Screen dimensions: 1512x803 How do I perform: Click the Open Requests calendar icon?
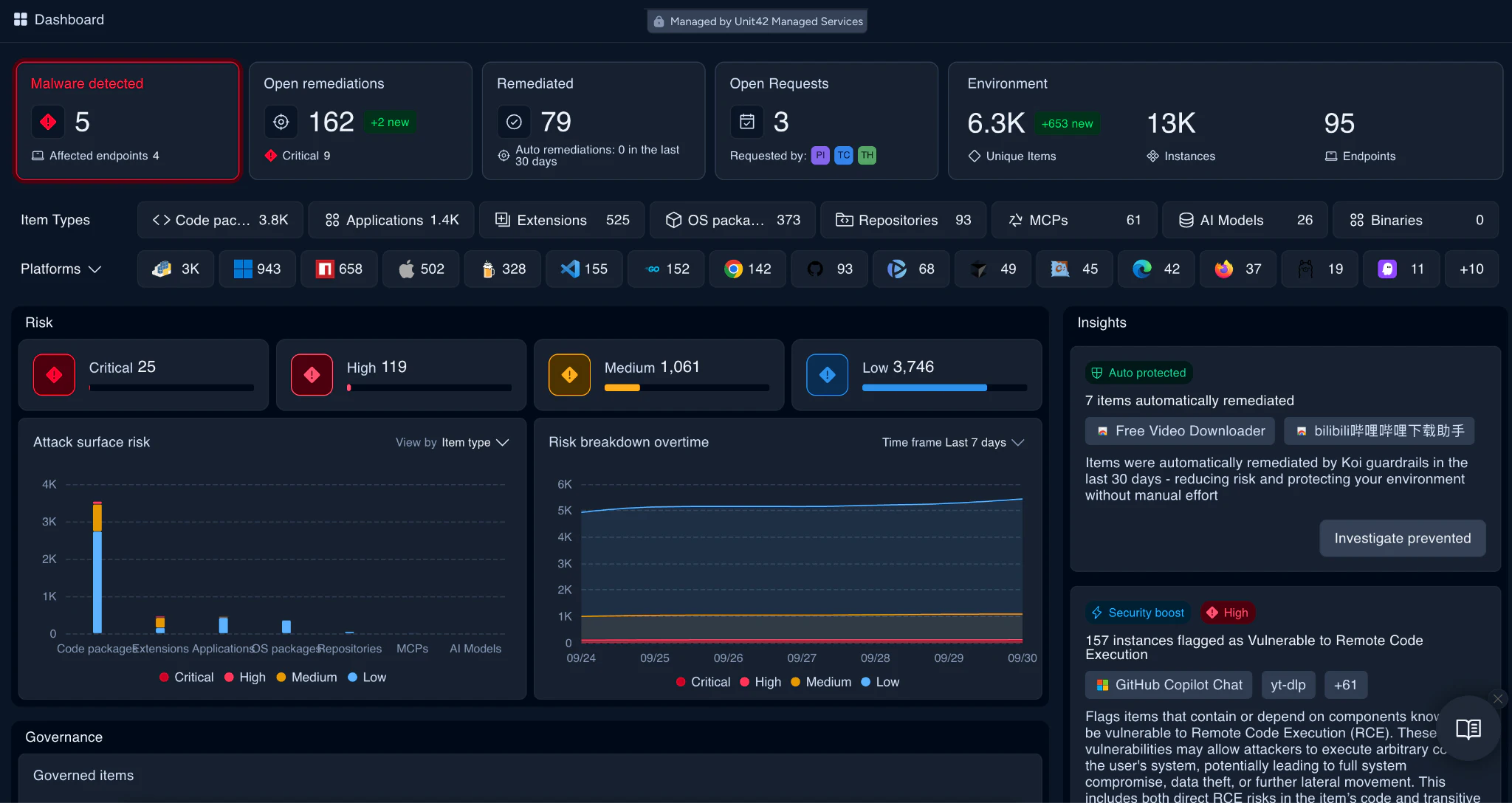pyautogui.click(x=747, y=122)
